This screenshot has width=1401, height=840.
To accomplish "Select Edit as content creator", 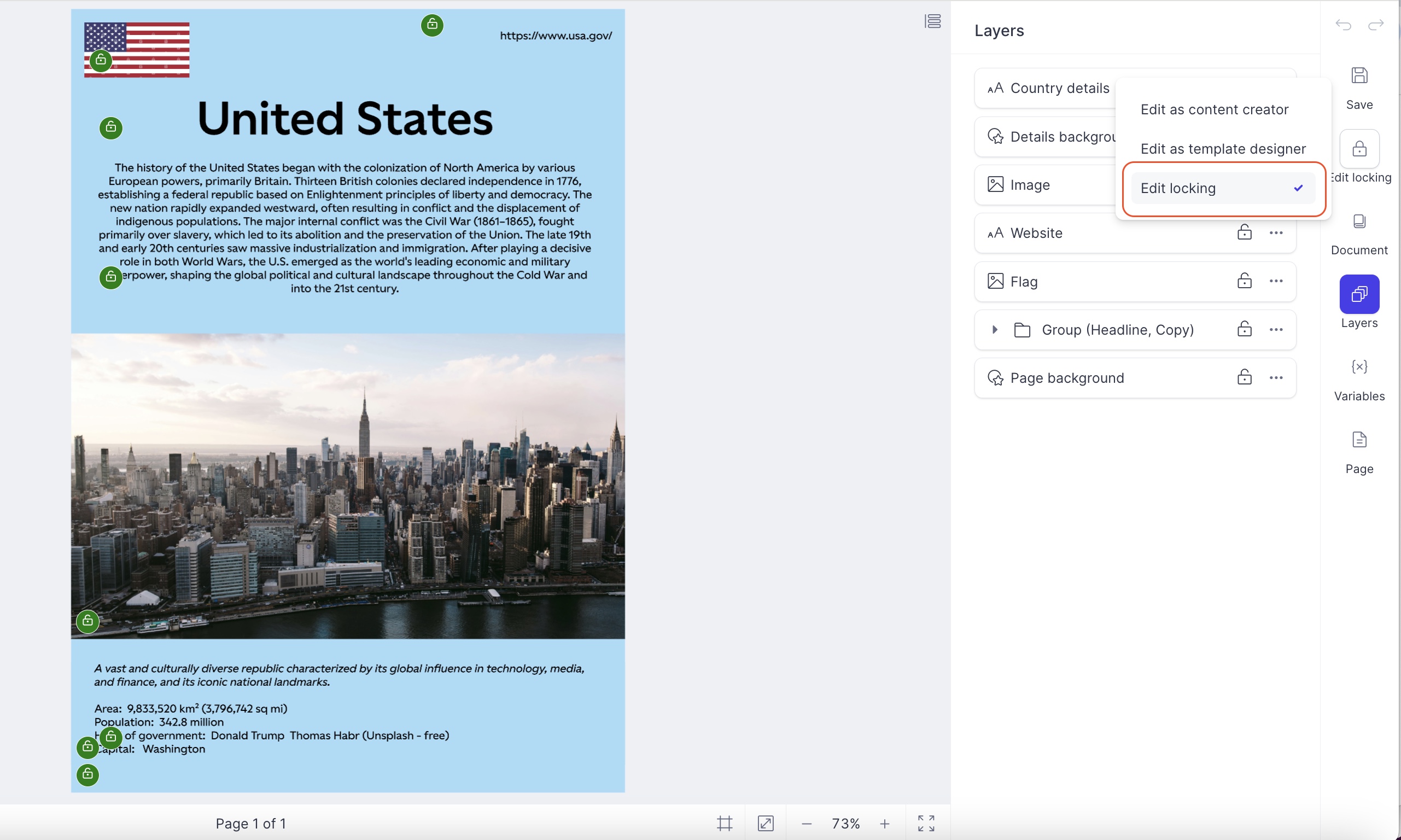I will tap(1215, 109).
